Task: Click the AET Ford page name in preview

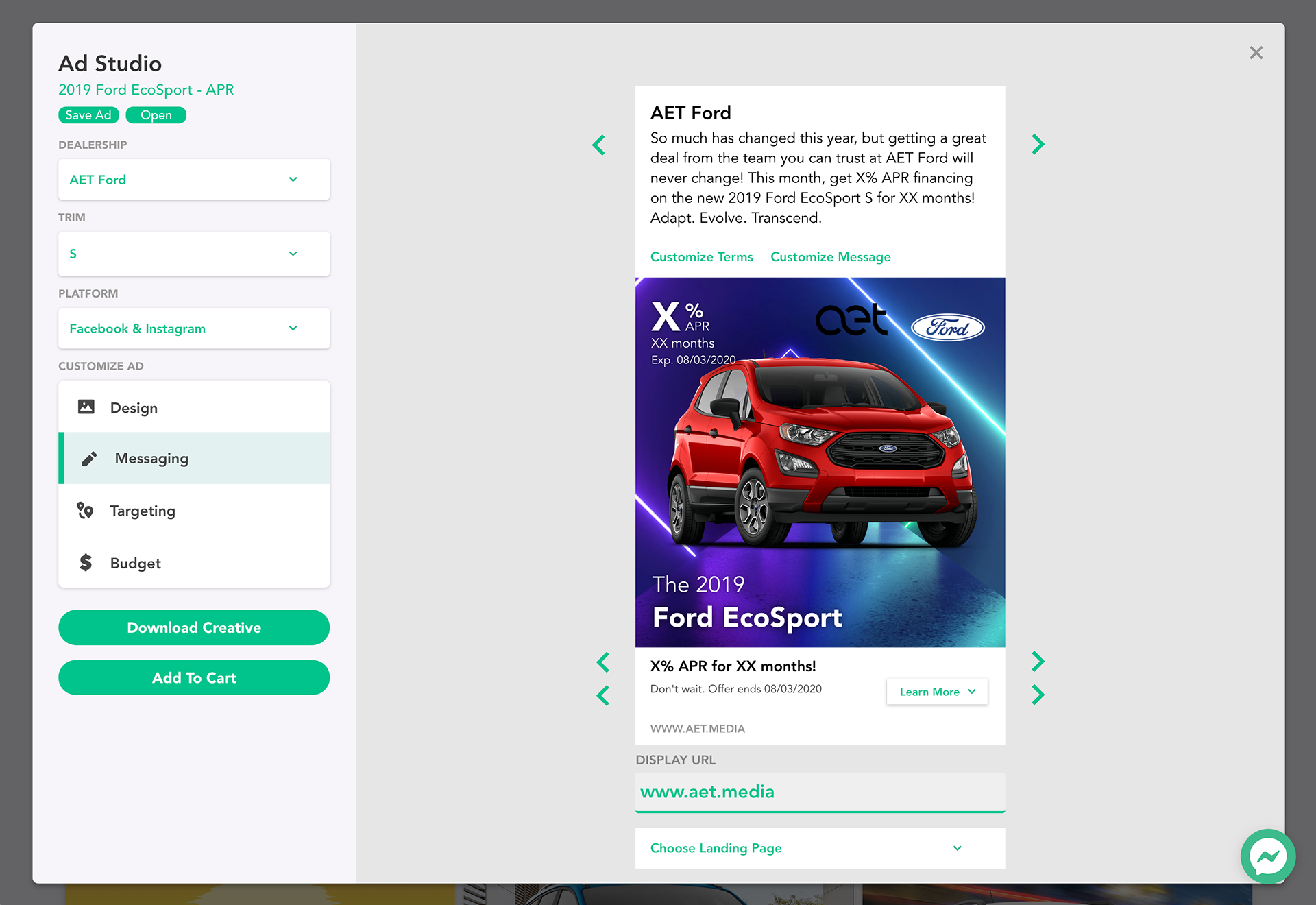Action: (x=690, y=112)
